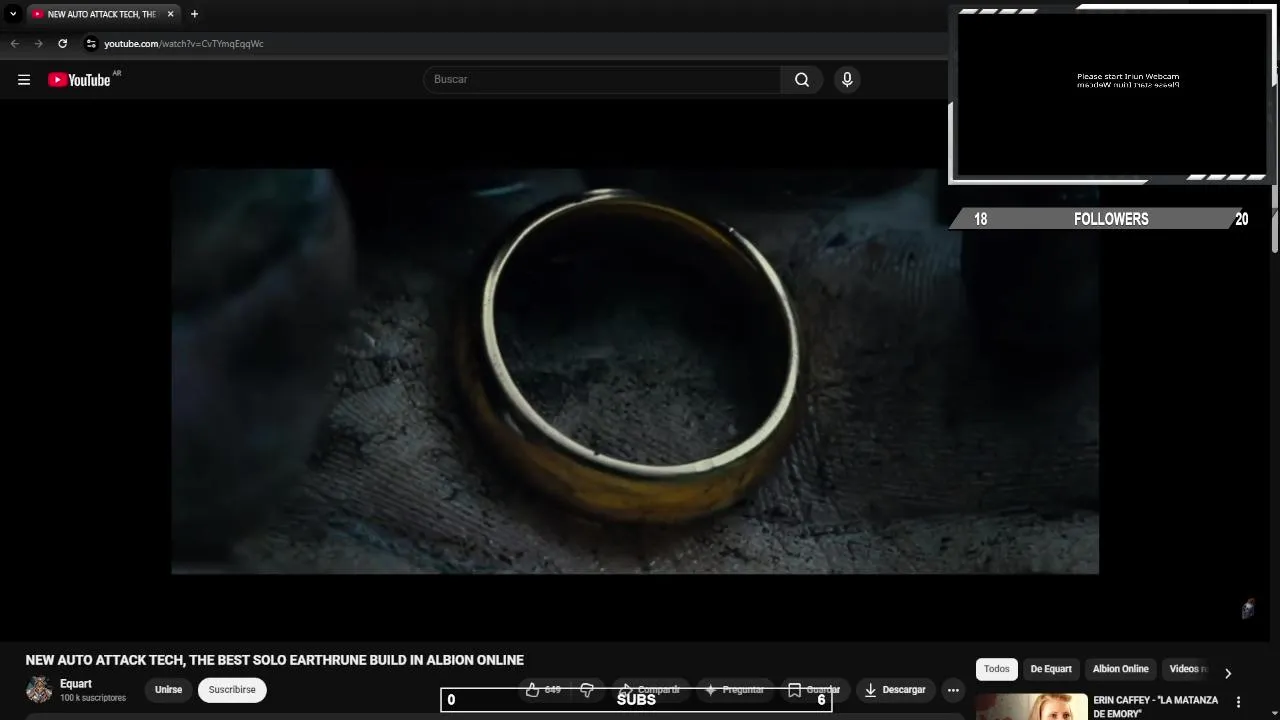1280x720 pixels.
Task: Dislike the video with thumbs-down icon
Action: 587,690
